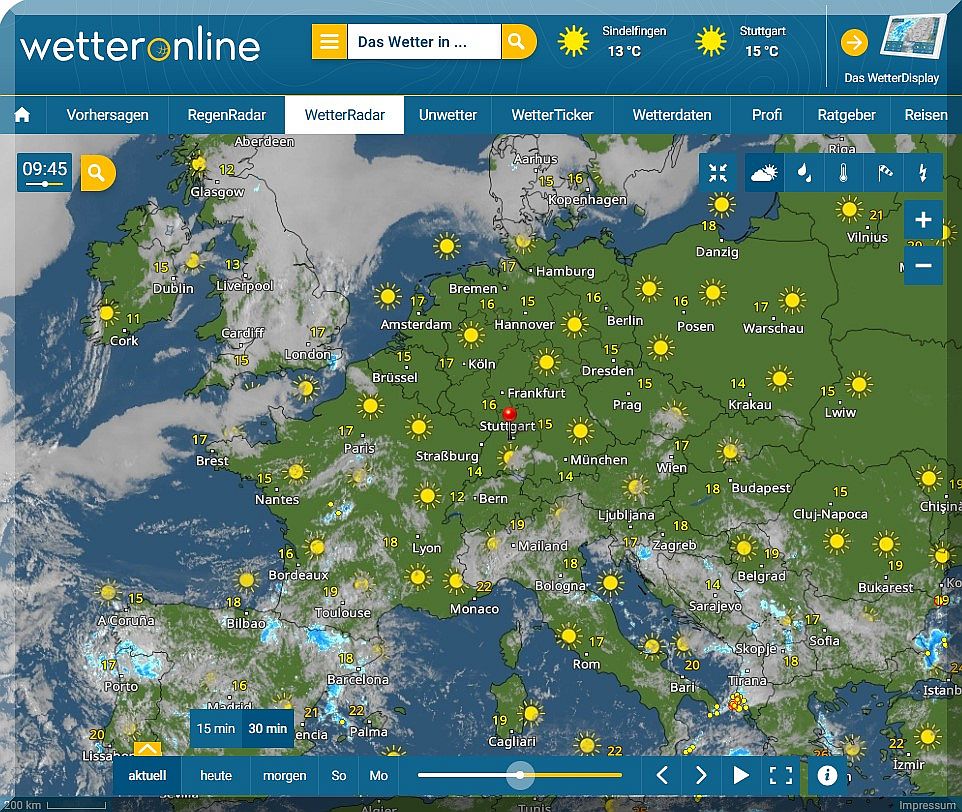Open the Unwetter tab
Screen dimensions: 962x812
click(x=448, y=115)
